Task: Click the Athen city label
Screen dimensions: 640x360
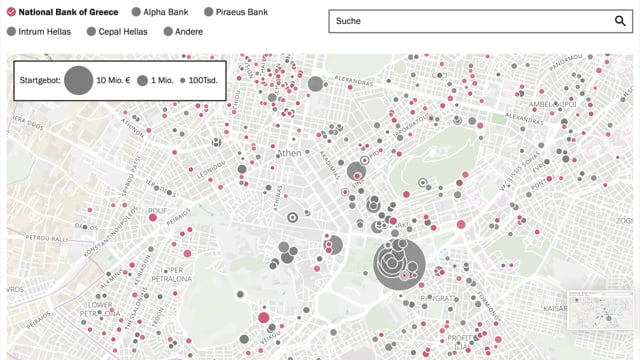Action: point(289,153)
